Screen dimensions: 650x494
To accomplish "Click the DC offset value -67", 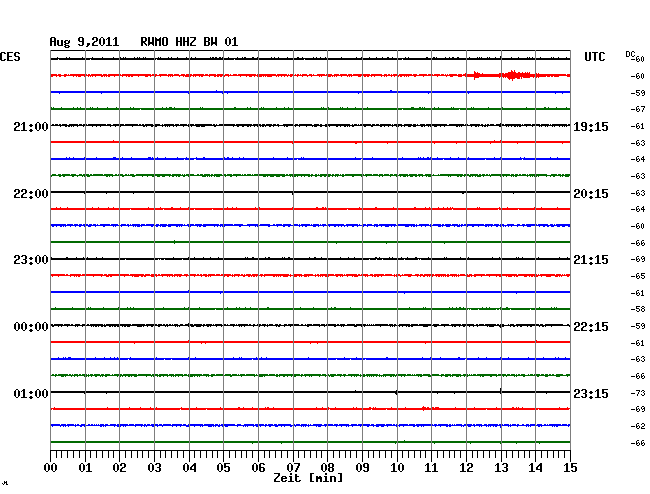I will click(x=638, y=109).
